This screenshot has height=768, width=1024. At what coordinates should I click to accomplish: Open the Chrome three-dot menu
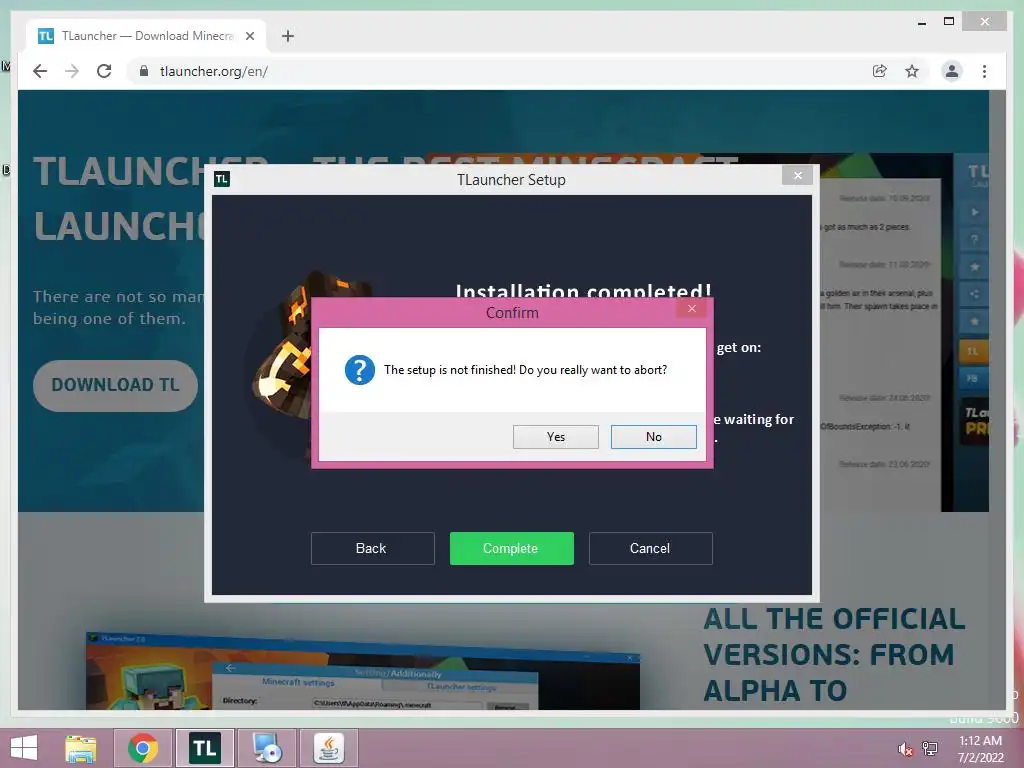coord(984,71)
